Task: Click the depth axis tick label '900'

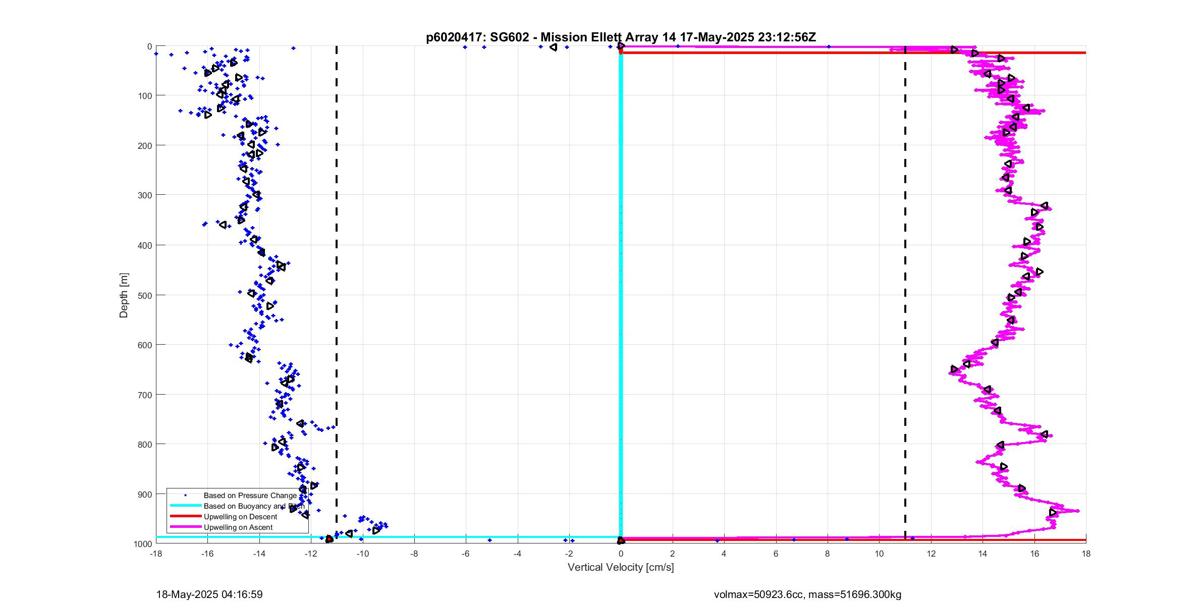Action: click(144, 494)
